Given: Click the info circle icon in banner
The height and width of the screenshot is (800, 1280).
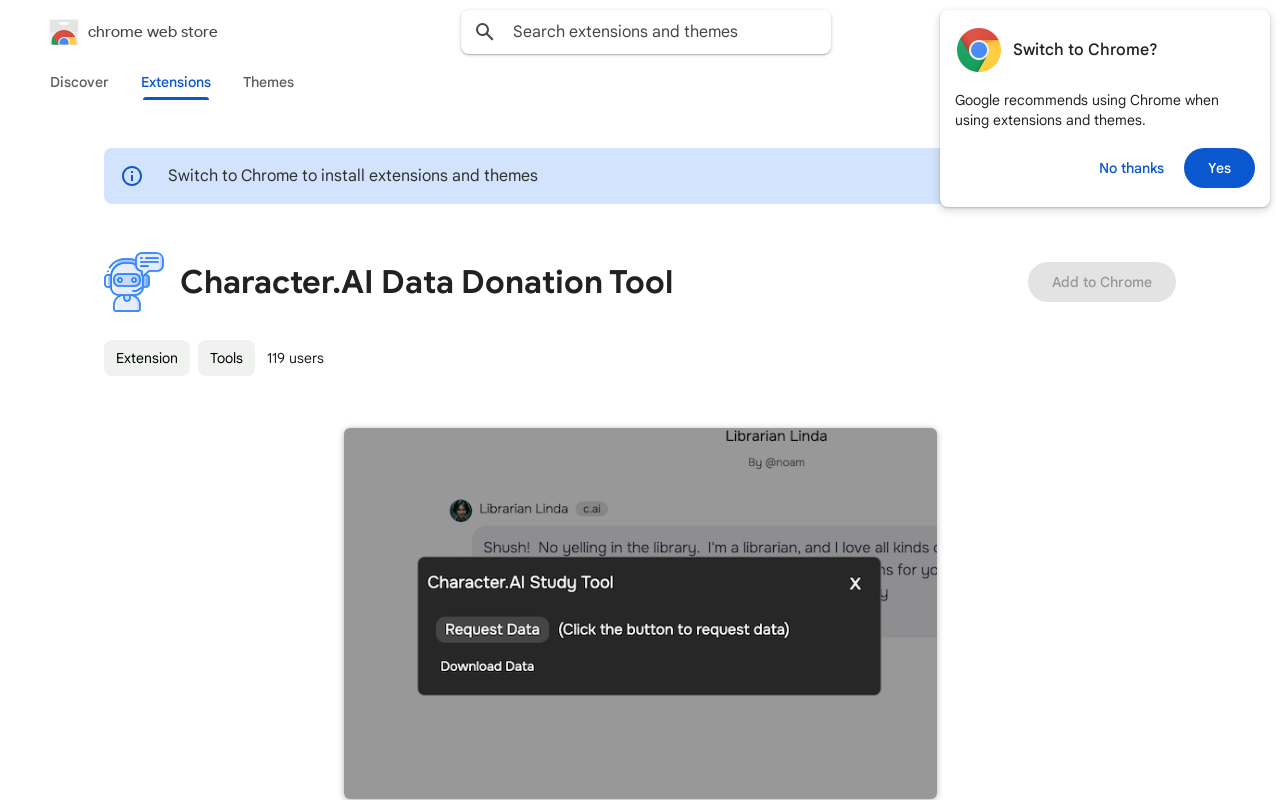Looking at the screenshot, I should tap(132, 176).
